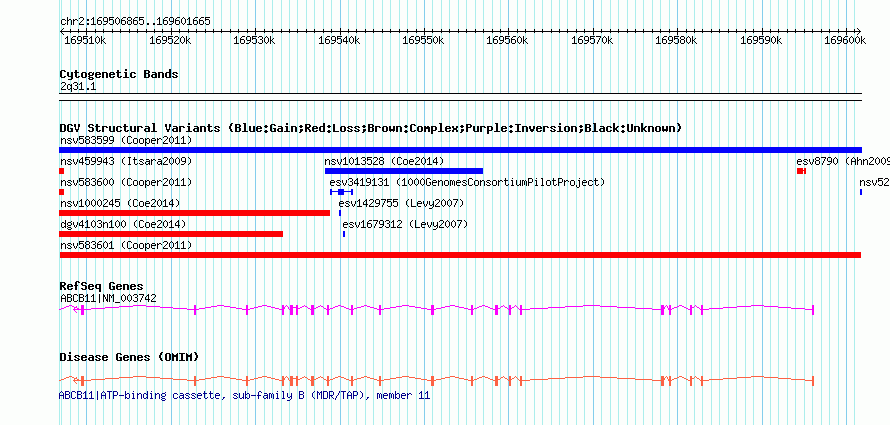Click the nsv459943 (Itsara2009) label
This screenshot has height=425, width=890.
(x=126, y=161)
